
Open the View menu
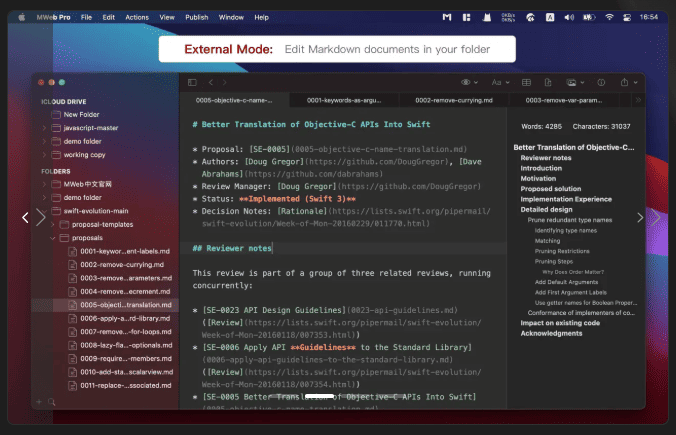pos(167,17)
